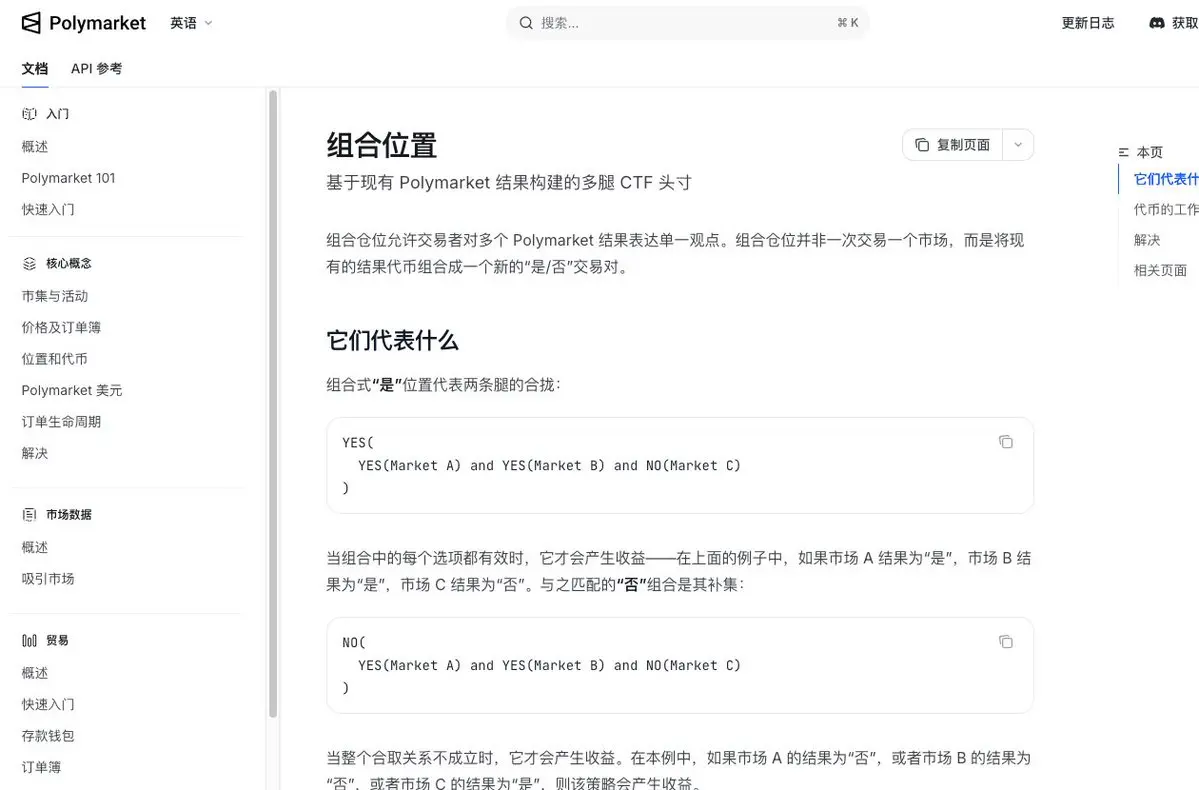Image resolution: width=1199 pixels, height=790 pixels.
Task: Jump to 代币的工作 in page outline
Action: pyautogui.click(x=1166, y=210)
